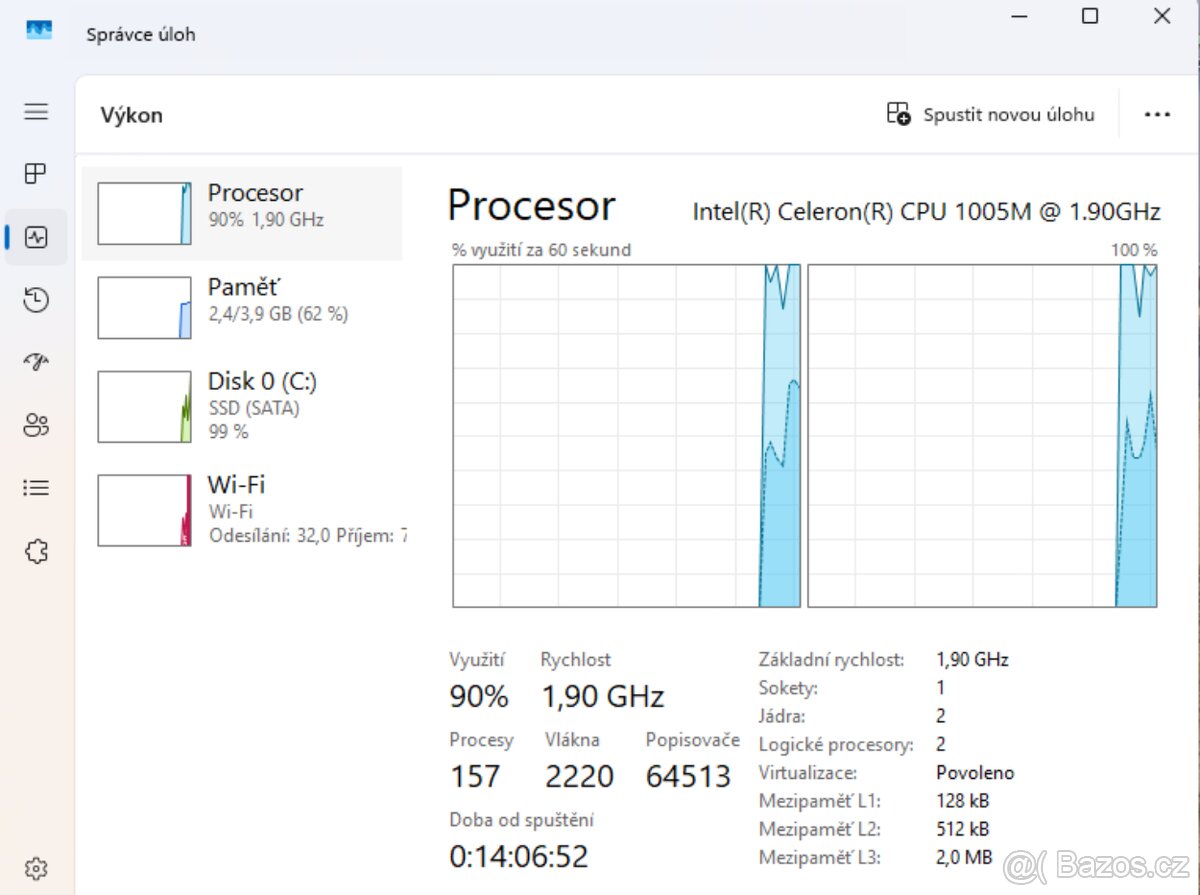Open the Startup apps view
The width and height of the screenshot is (1200, 895).
pyautogui.click(x=36, y=362)
